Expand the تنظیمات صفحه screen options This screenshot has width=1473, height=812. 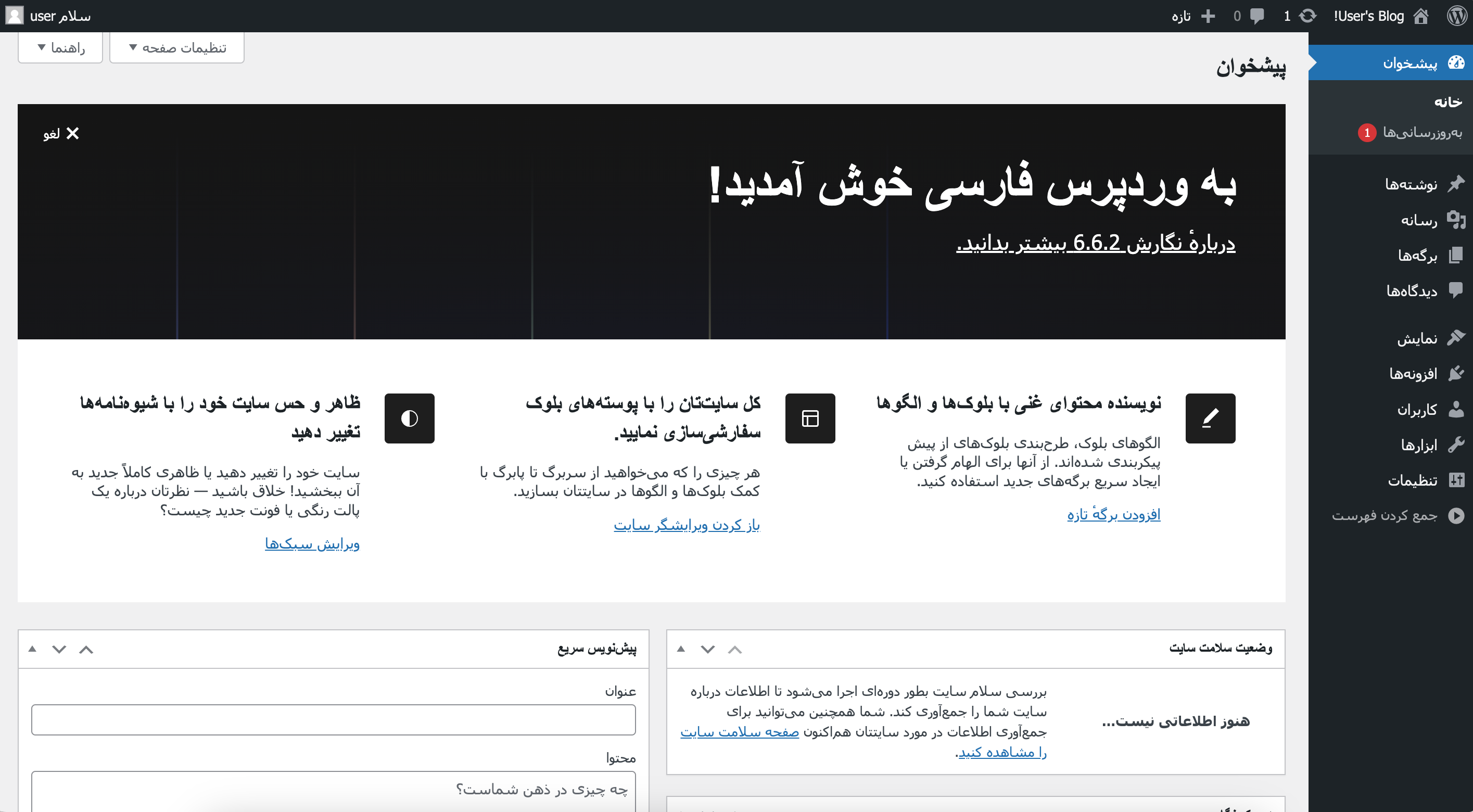pyautogui.click(x=176, y=47)
